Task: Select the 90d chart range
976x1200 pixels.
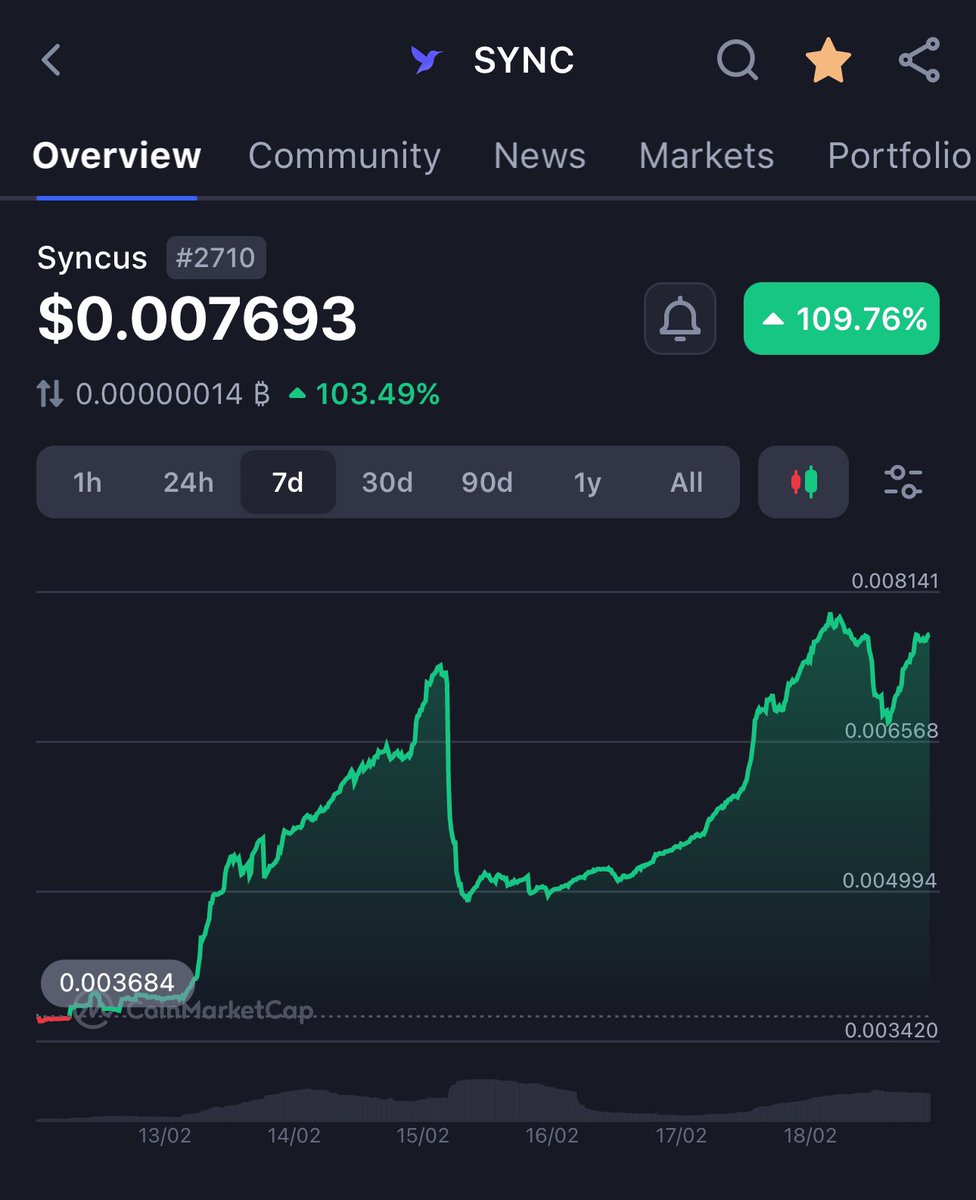Action: [x=487, y=482]
